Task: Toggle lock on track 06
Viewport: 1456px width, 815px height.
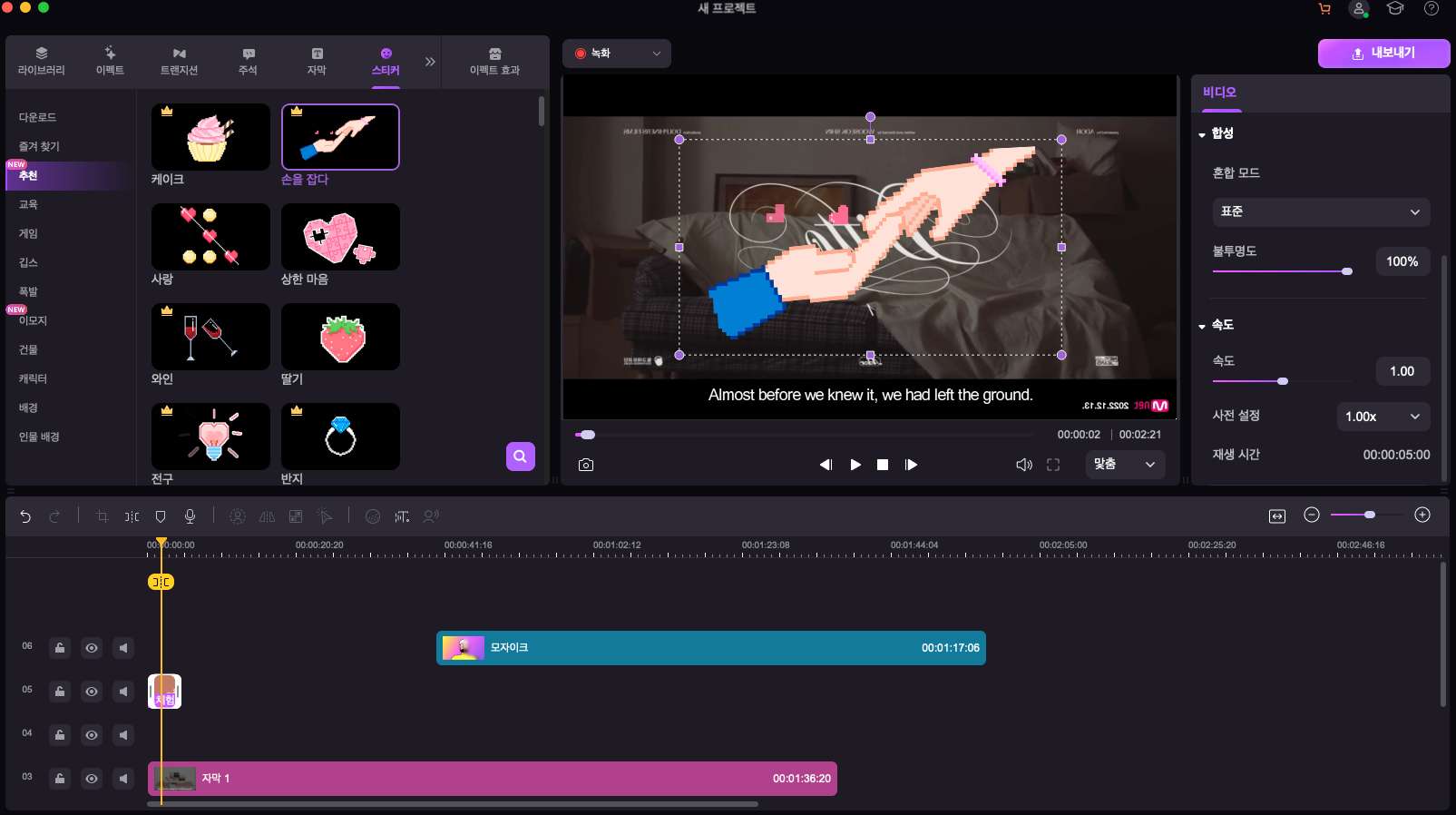Action: point(60,648)
